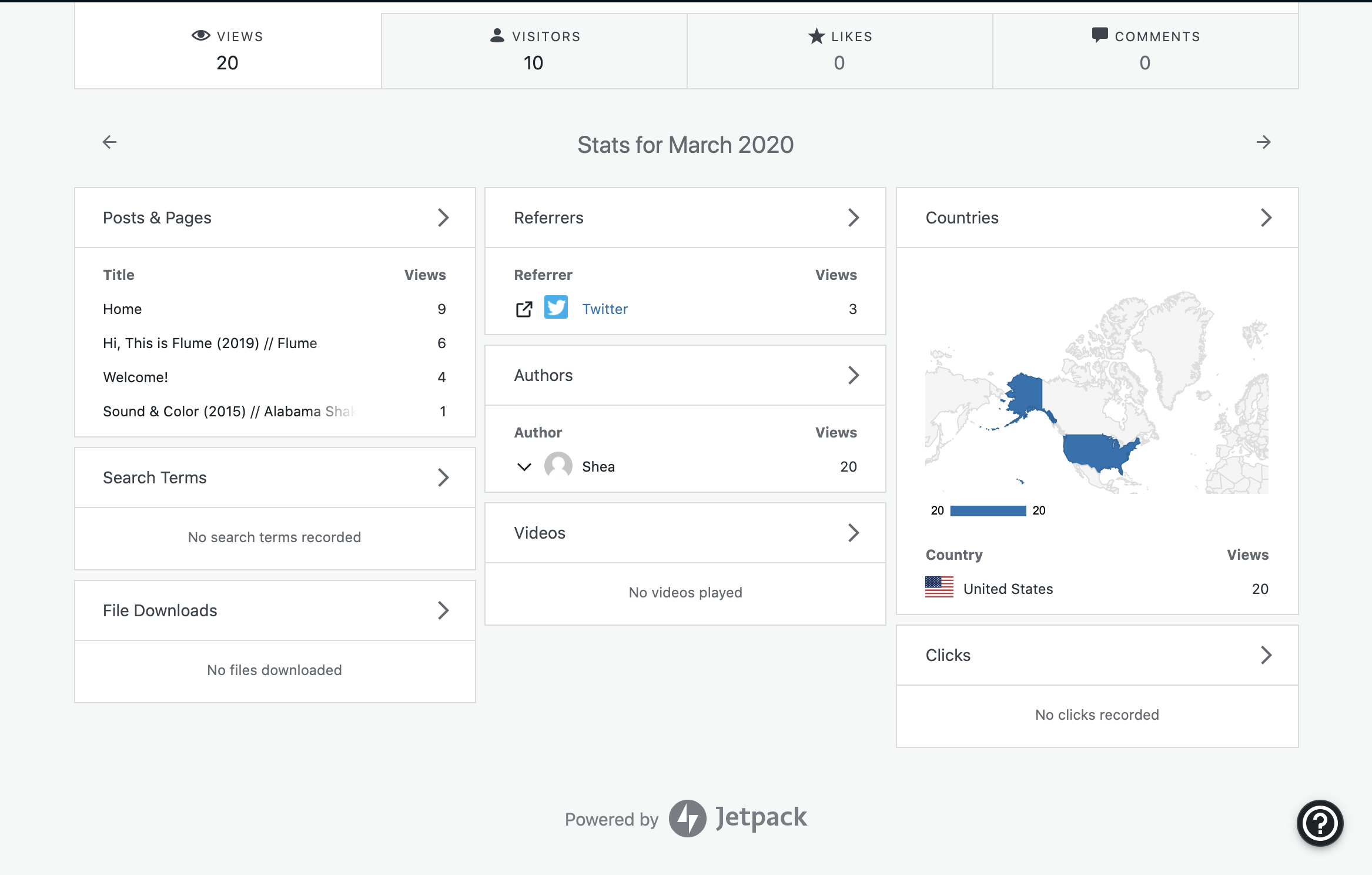The height and width of the screenshot is (875, 1372).
Task: Open the Hi, This is Flume post
Action: (210, 343)
